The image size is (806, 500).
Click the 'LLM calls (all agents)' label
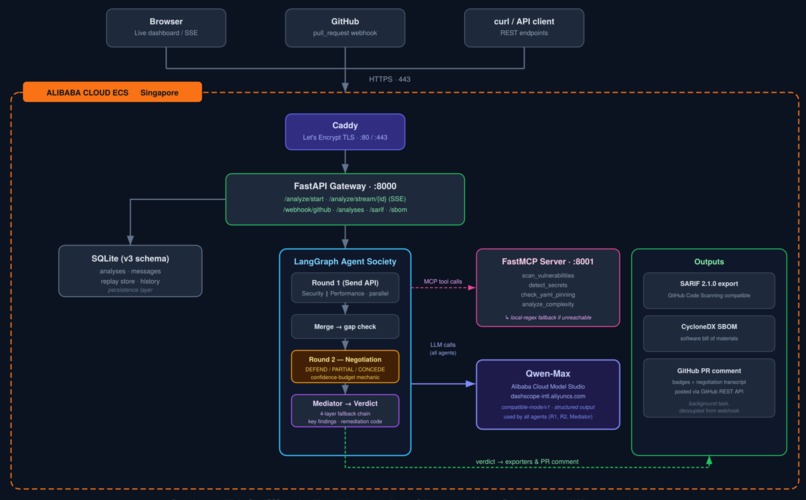[x=443, y=348]
